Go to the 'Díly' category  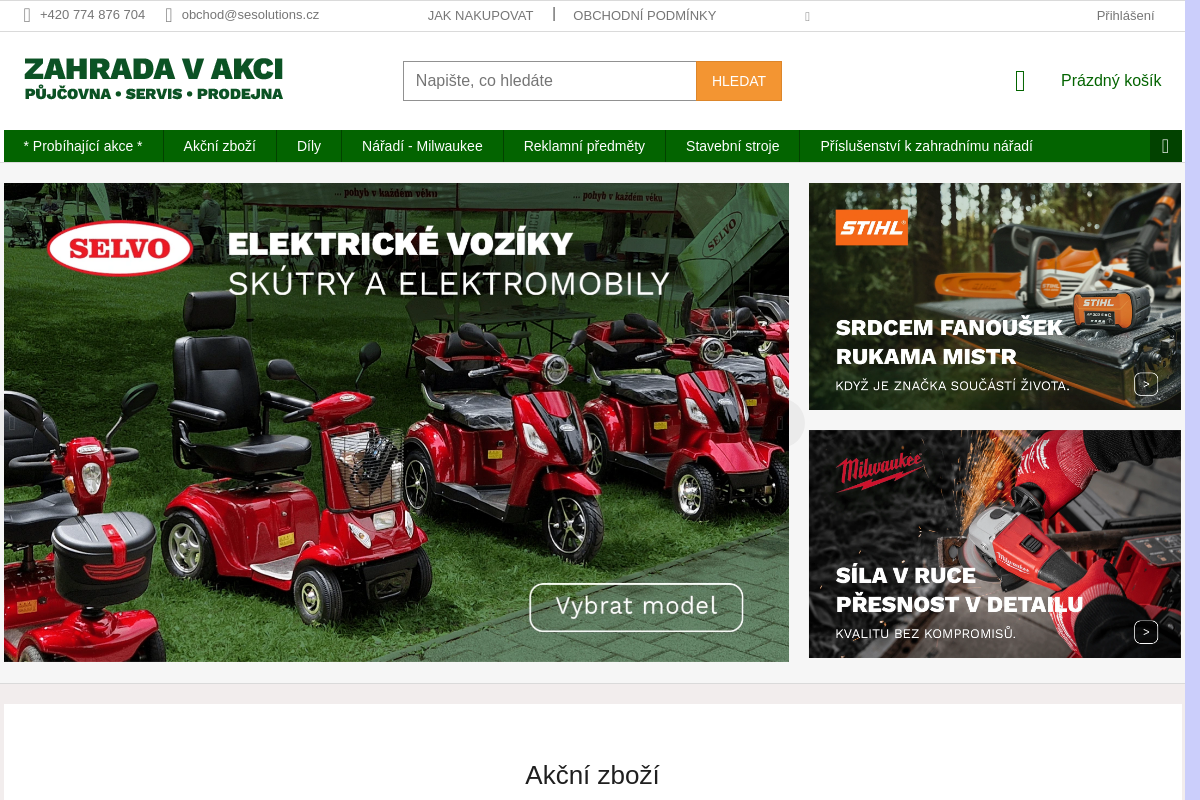309,146
